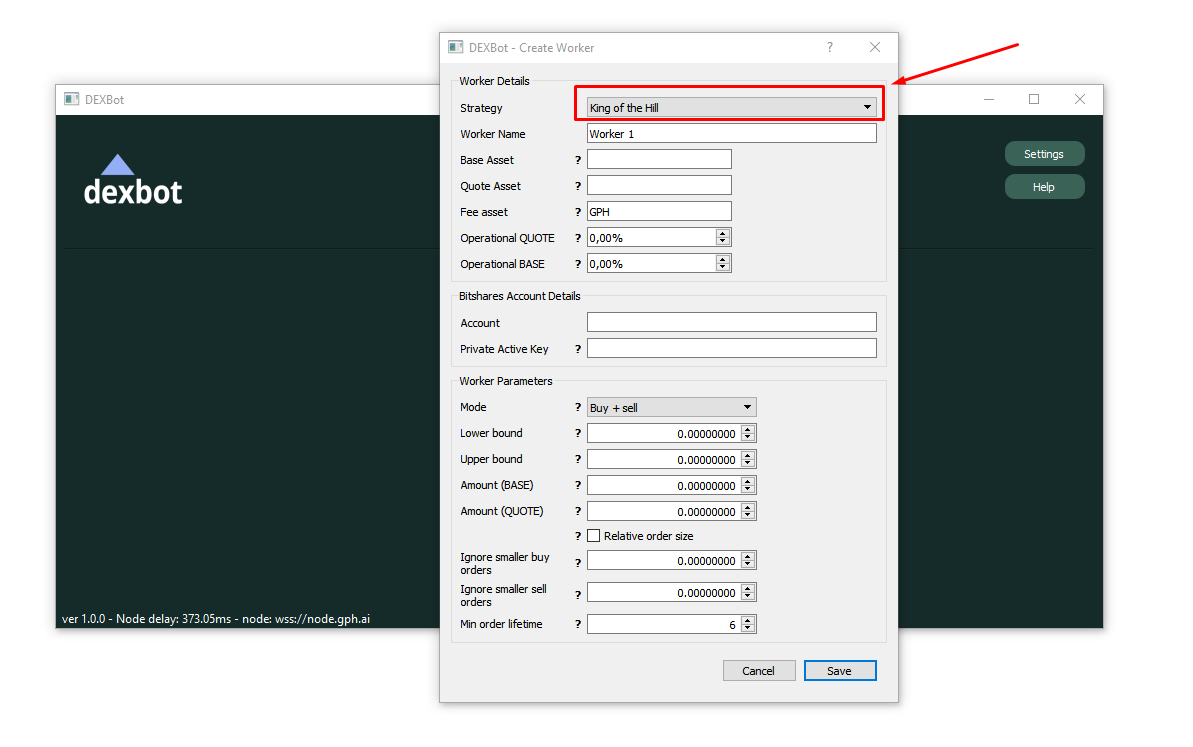Open Settings in the DEXBot main window
The width and height of the screenshot is (1193, 747).
(1044, 154)
